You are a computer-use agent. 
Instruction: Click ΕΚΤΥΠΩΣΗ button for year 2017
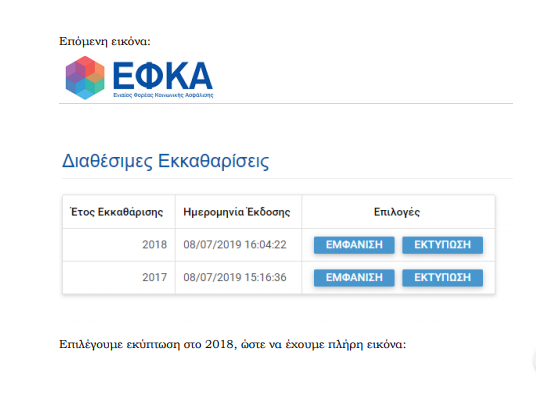point(442,278)
